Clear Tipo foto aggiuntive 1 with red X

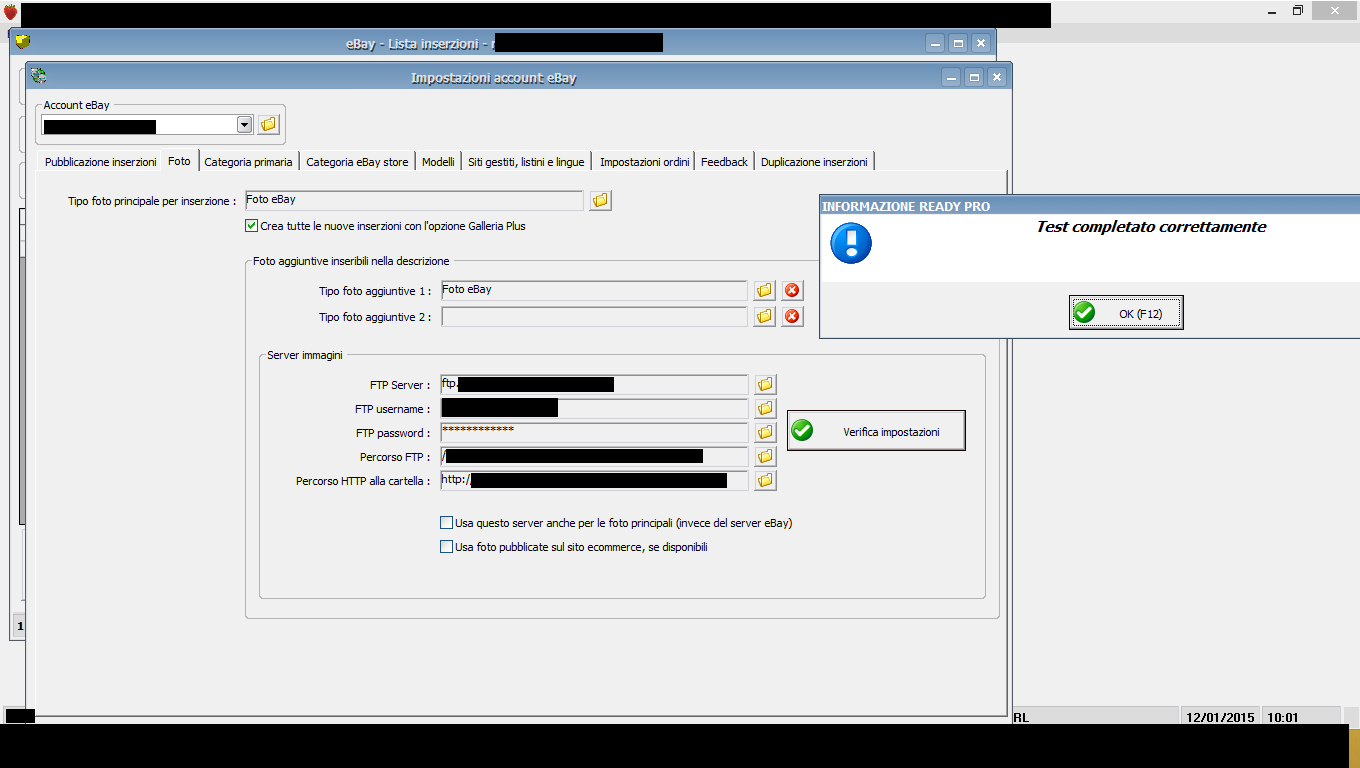pyautogui.click(x=792, y=291)
